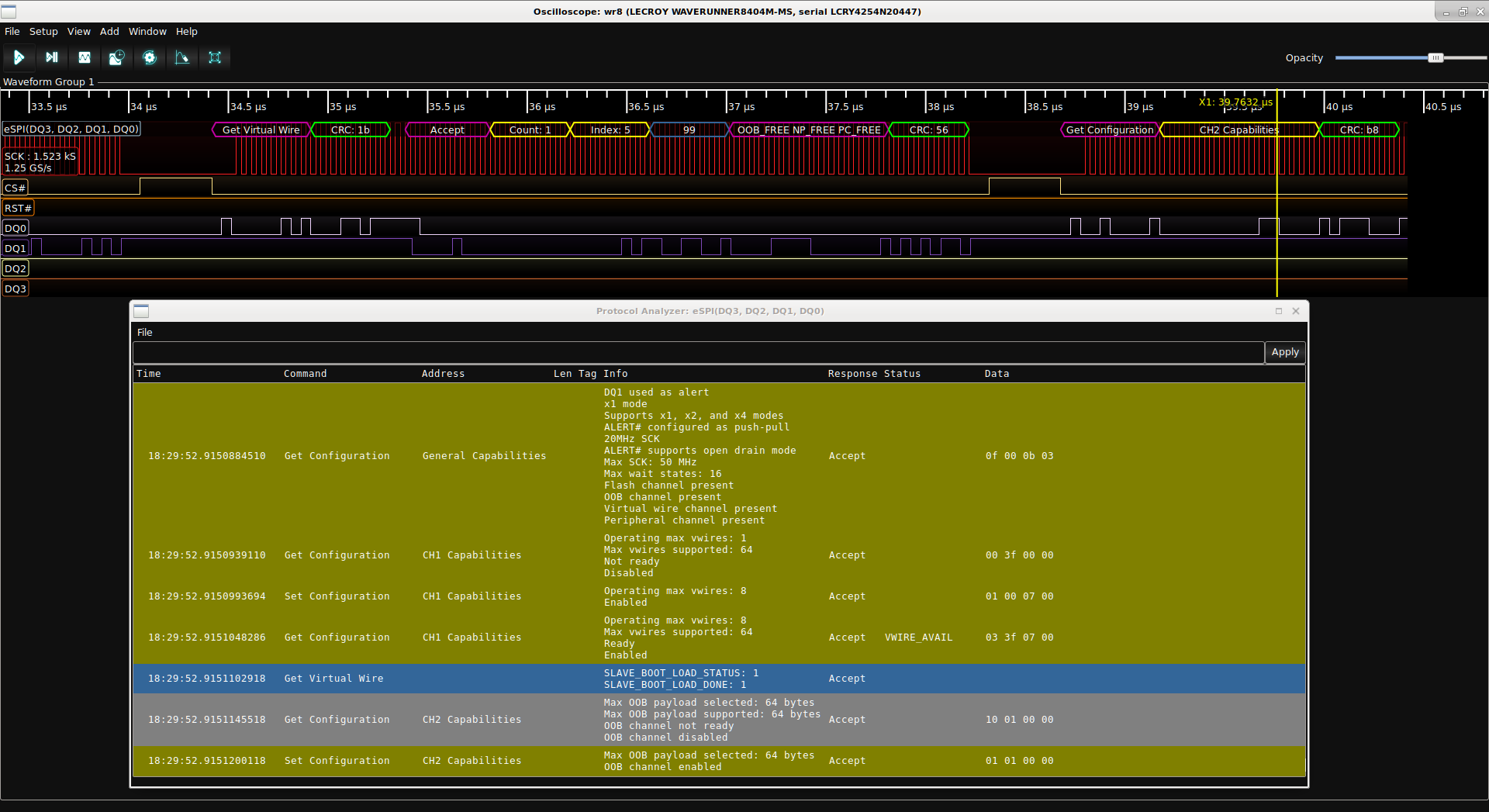Click the SCK sample rate info box

point(40,161)
